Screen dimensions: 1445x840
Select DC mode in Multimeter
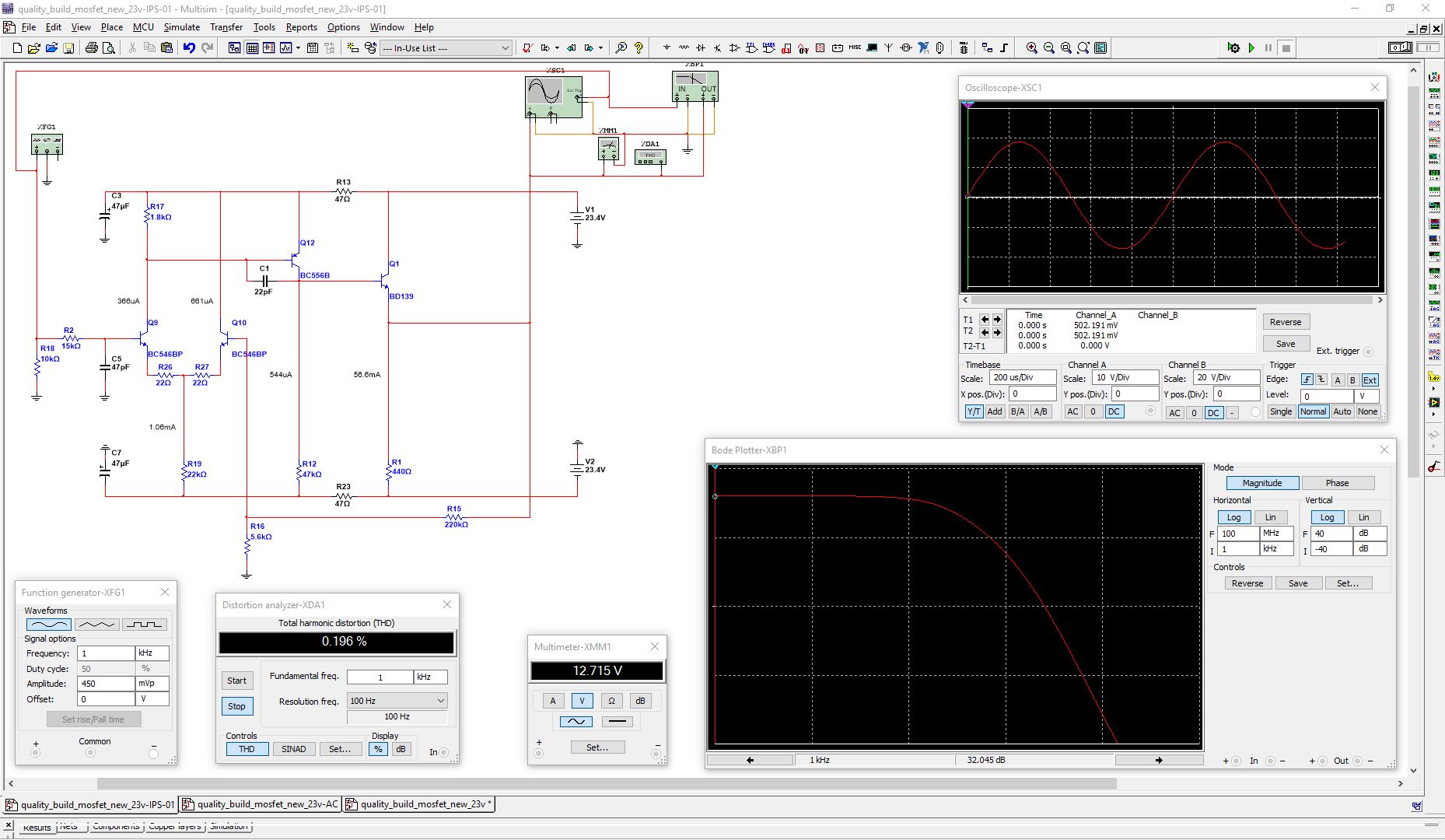point(618,722)
